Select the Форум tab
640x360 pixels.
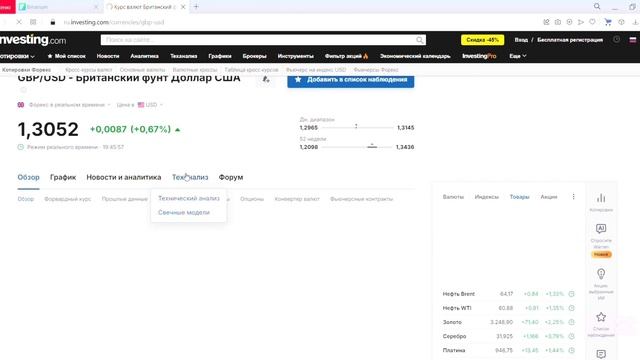pyautogui.click(x=231, y=178)
